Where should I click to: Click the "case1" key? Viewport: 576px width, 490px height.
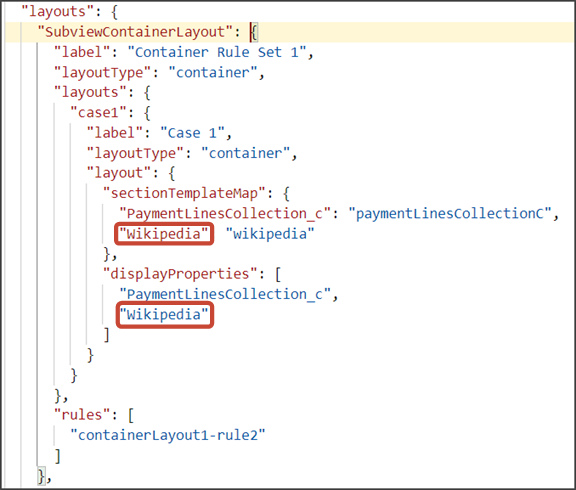point(98,112)
